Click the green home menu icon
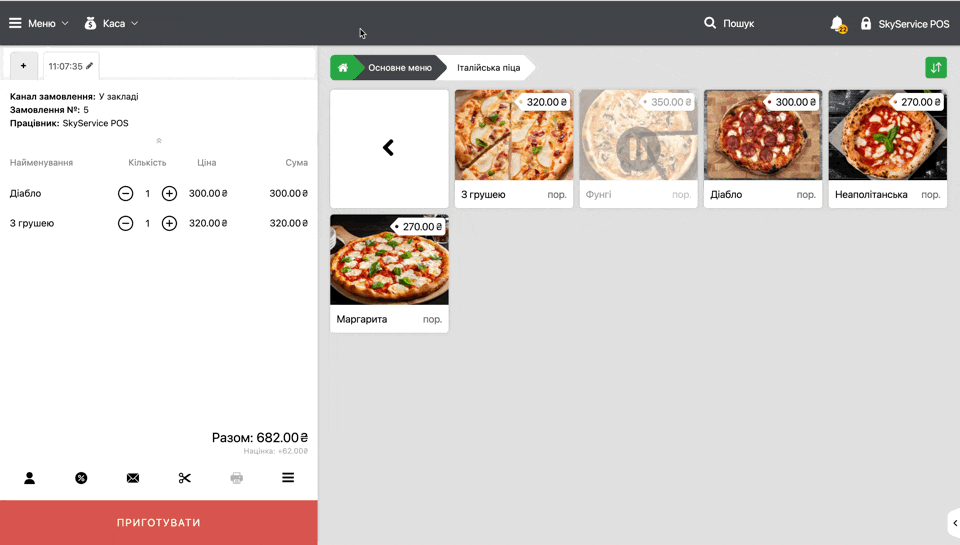The height and width of the screenshot is (545, 960). 343,68
